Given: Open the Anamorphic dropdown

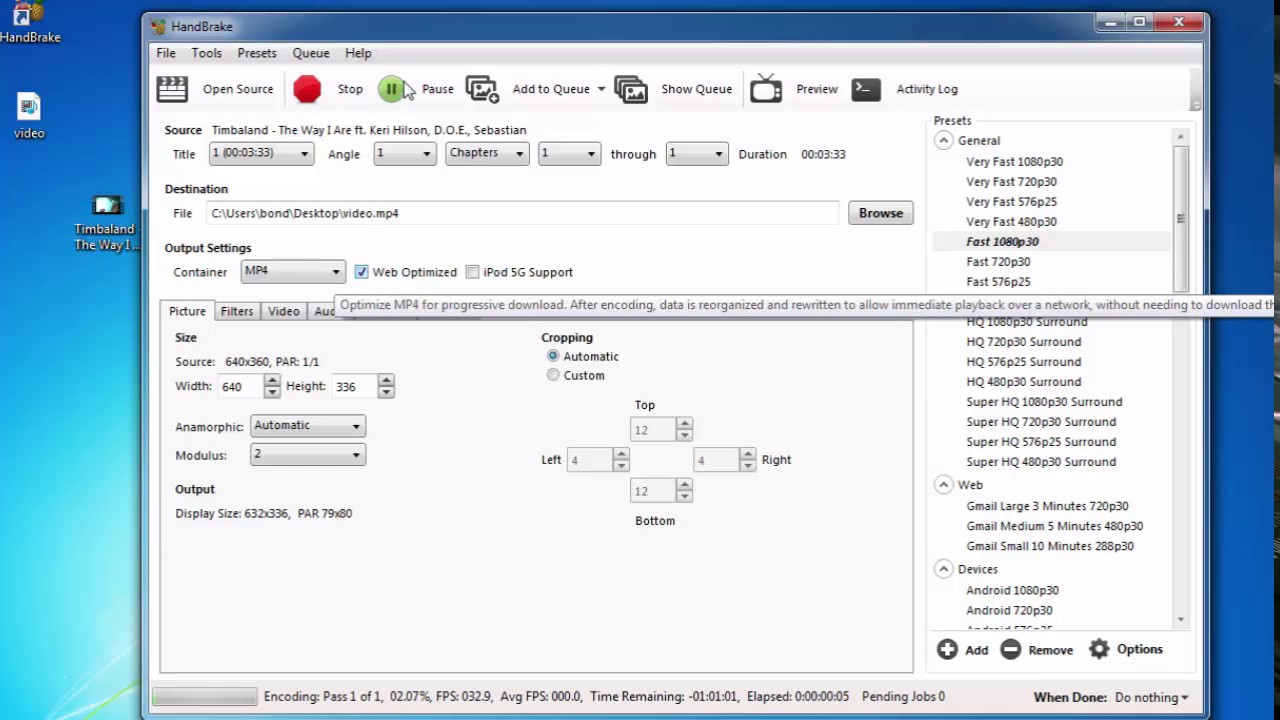Looking at the screenshot, I should [x=307, y=426].
